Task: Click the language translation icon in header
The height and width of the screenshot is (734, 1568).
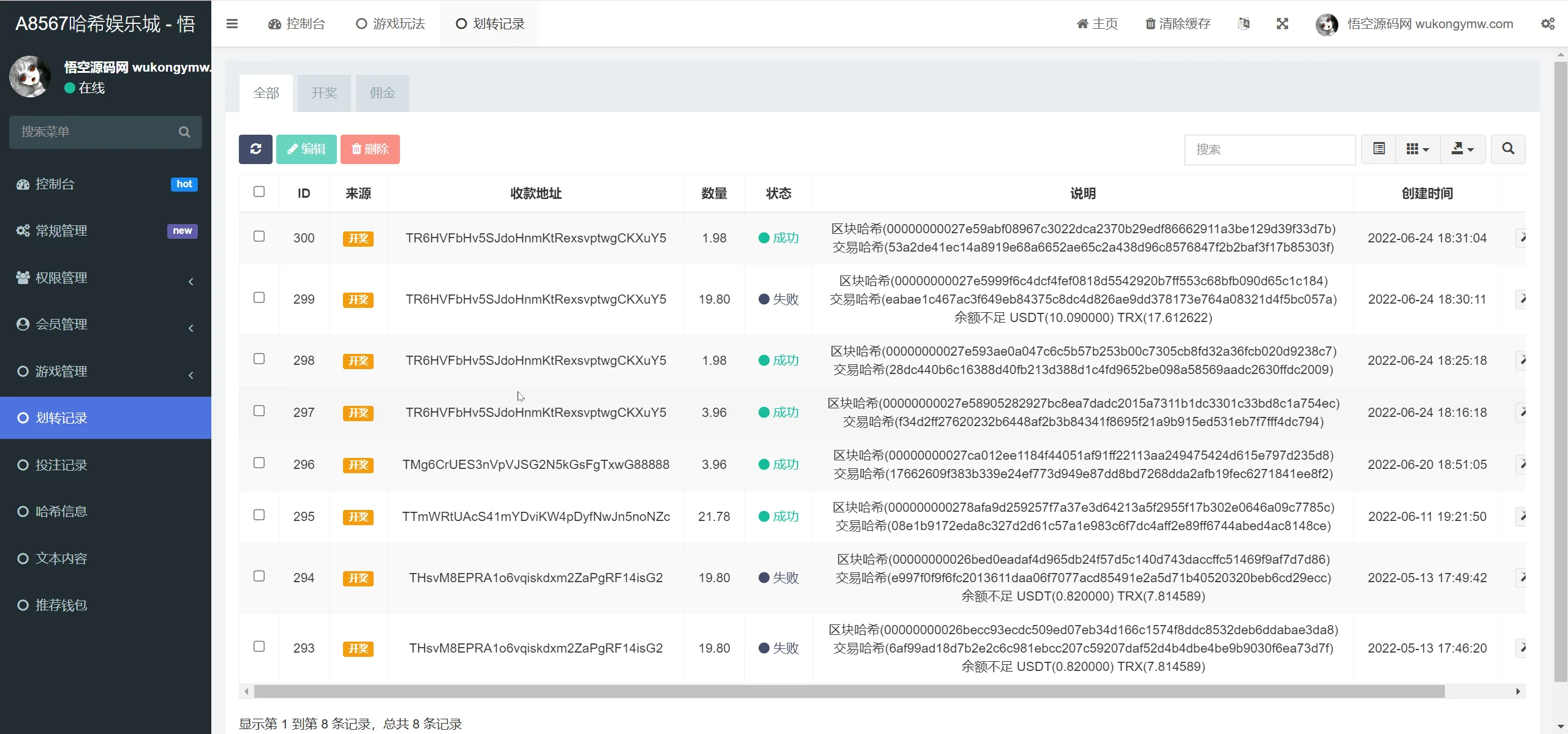Action: [1244, 23]
